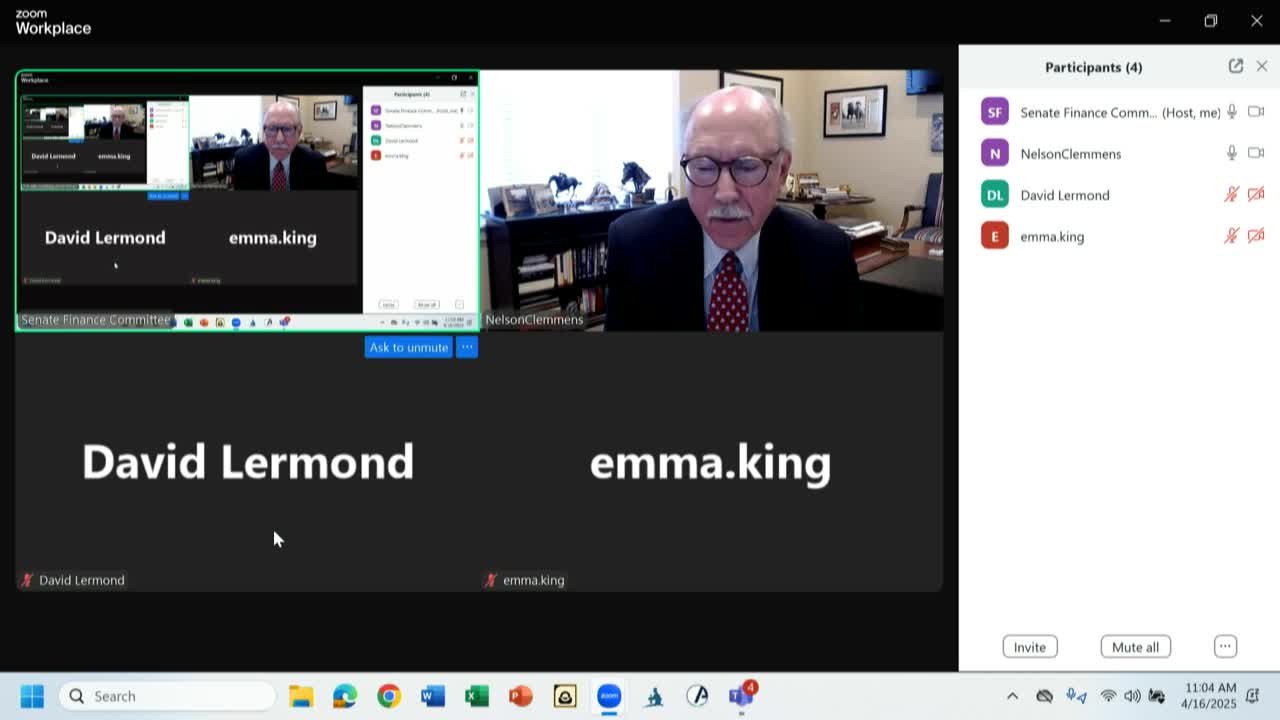This screenshot has height=720, width=1280.
Task: Select Senate Finance Committee shared screen tile
Action: [x=247, y=200]
